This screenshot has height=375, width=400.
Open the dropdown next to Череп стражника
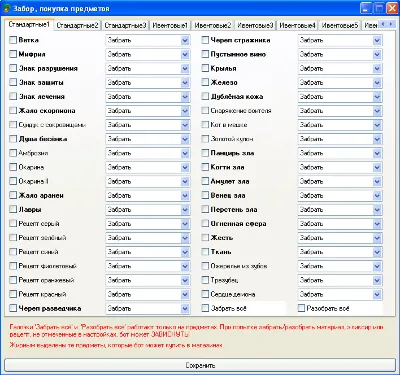coord(377,40)
